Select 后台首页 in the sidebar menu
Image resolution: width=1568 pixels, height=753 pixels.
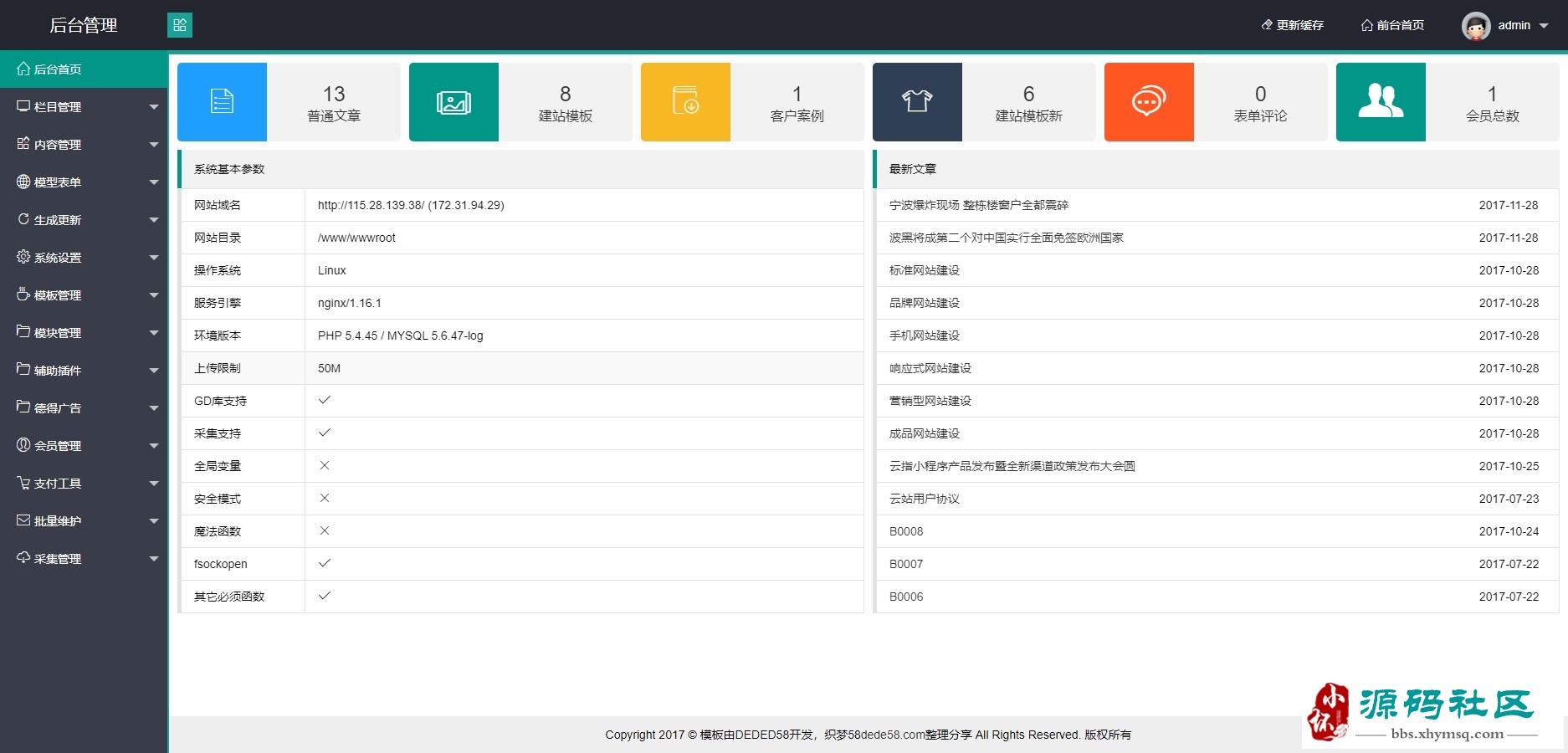pos(84,69)
